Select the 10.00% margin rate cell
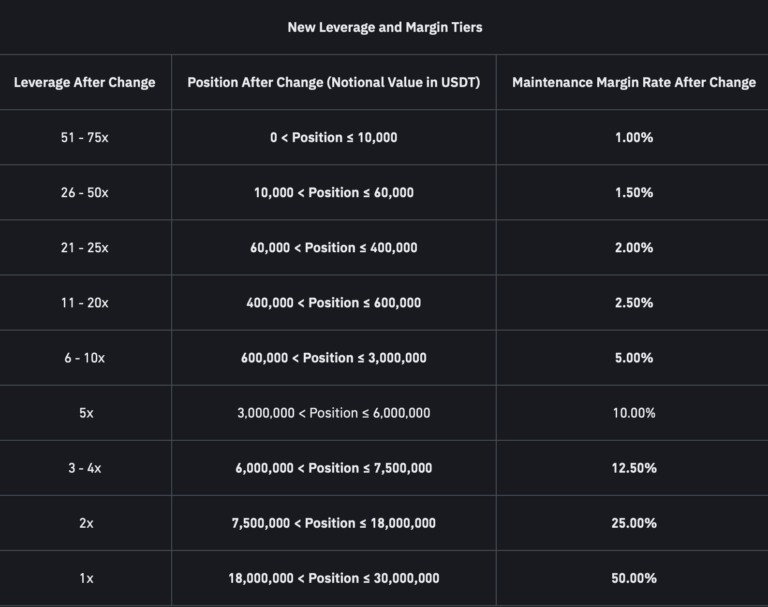 pyautogui.click(x=633, y=412)
